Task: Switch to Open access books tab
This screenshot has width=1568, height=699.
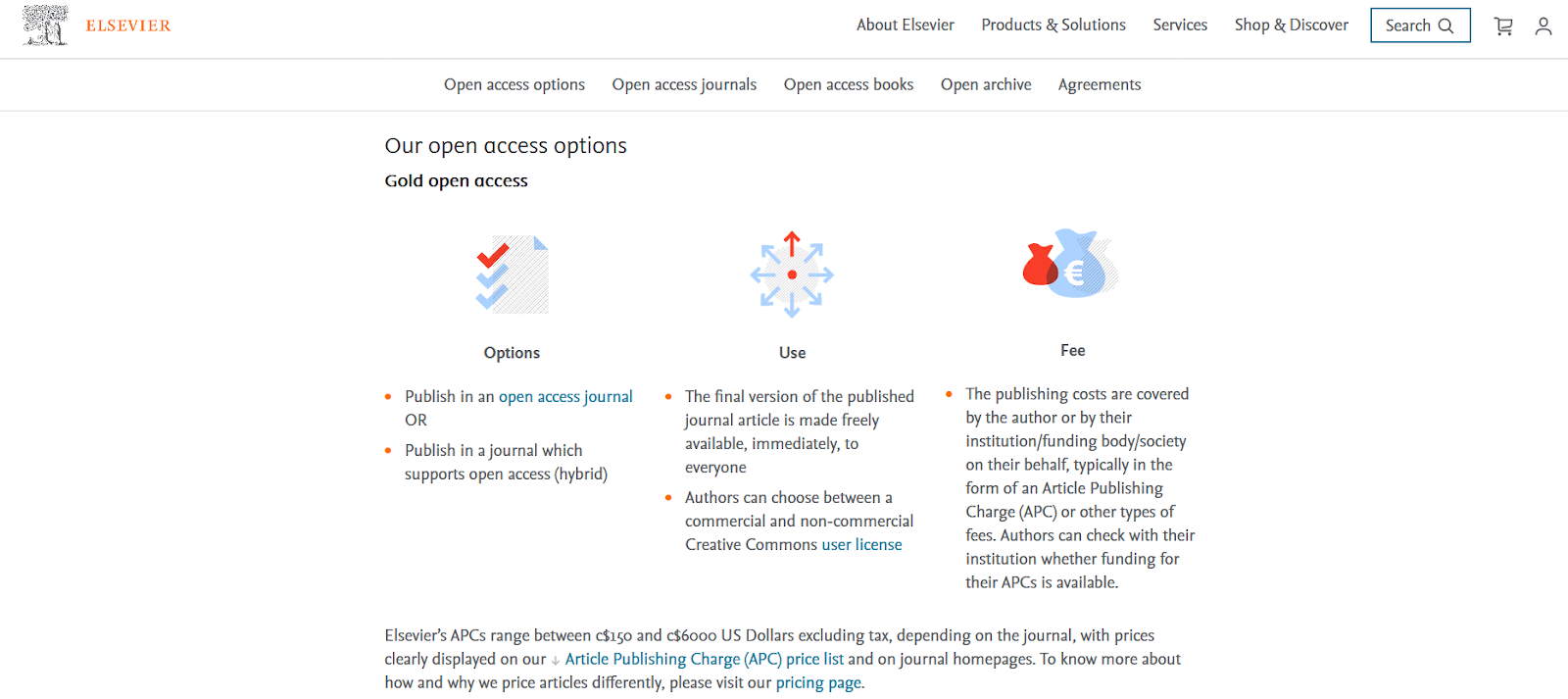Action: coord(849,85)
